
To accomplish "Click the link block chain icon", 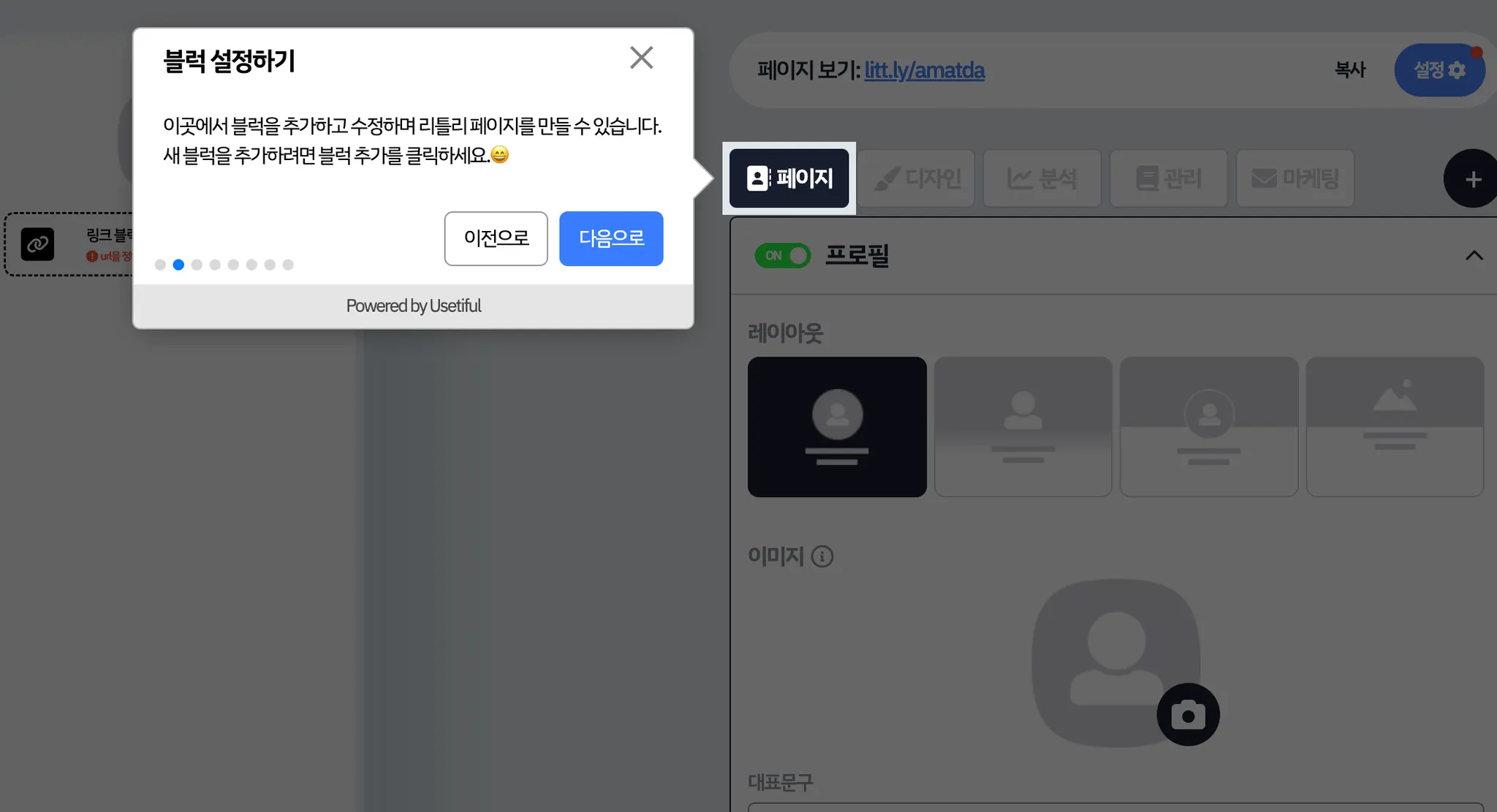I will (x=37, y=245).
